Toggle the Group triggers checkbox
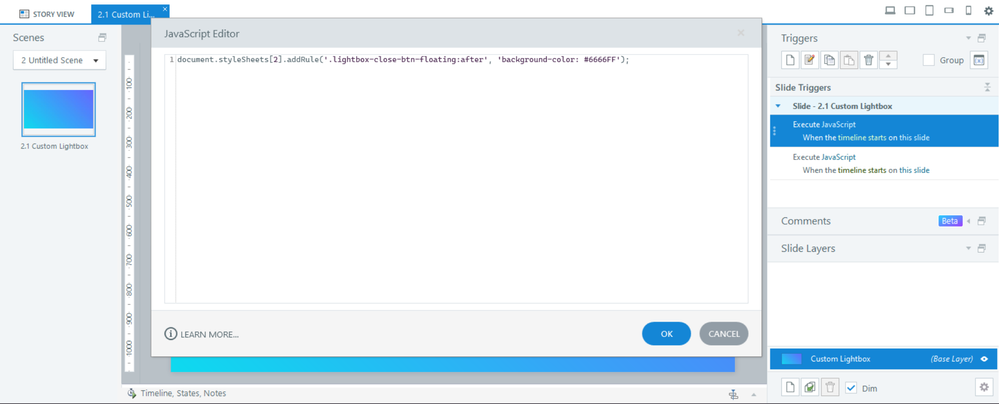Screen dimensions: 999x404 click(929, 60)
